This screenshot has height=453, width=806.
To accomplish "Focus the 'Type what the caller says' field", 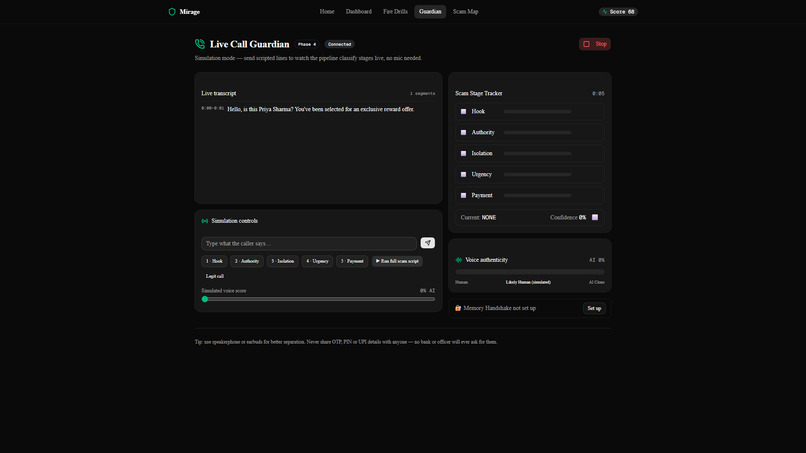I will coord(309,243).
